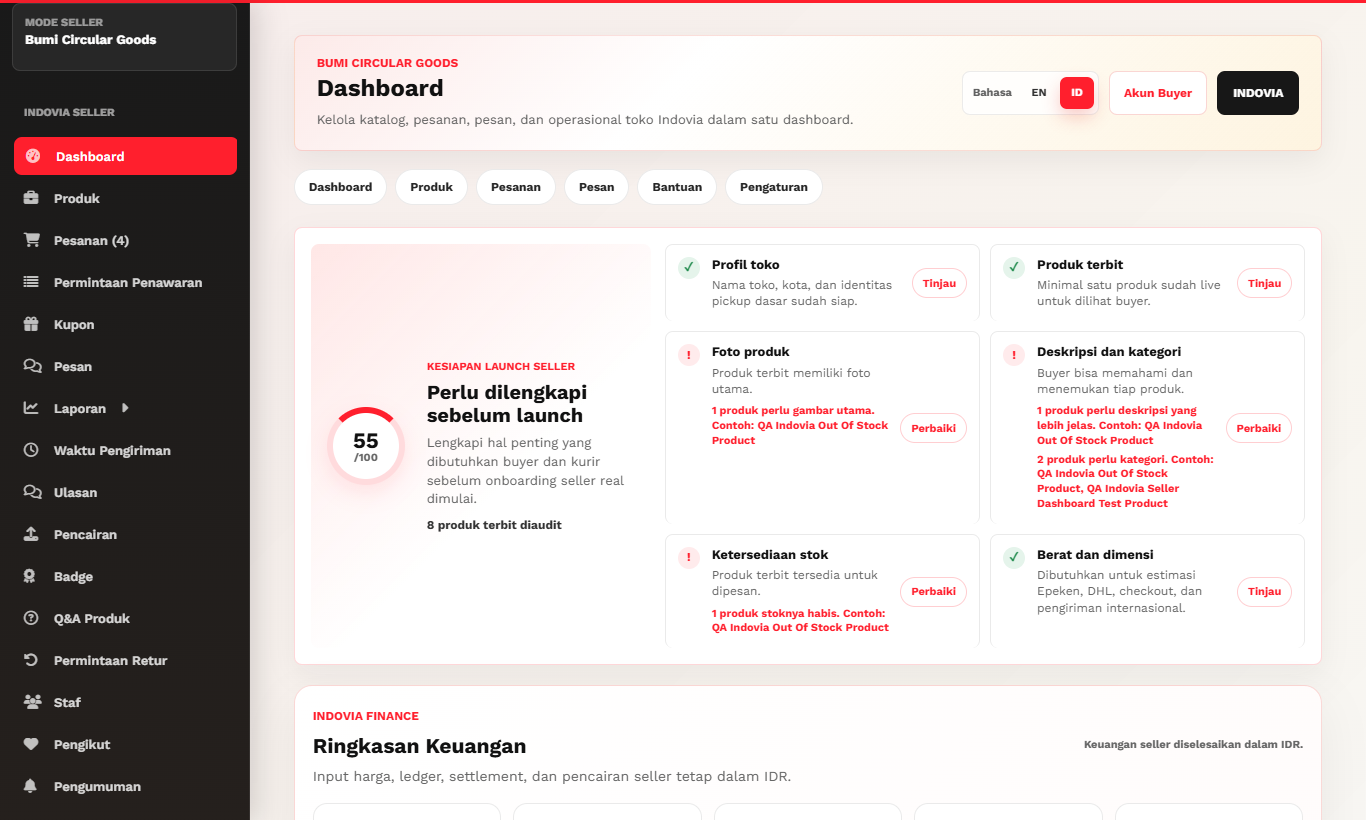
Task: Click 'KESIAPAN LAUNCH SELLER' label
Action: tap(501, 366)
